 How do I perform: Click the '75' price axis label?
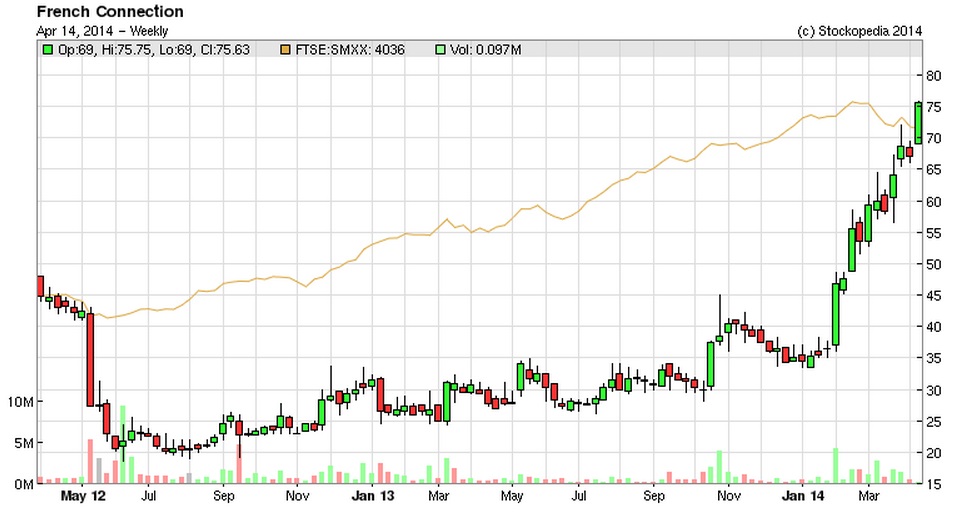pyautogui.click(x=933, y=108)
